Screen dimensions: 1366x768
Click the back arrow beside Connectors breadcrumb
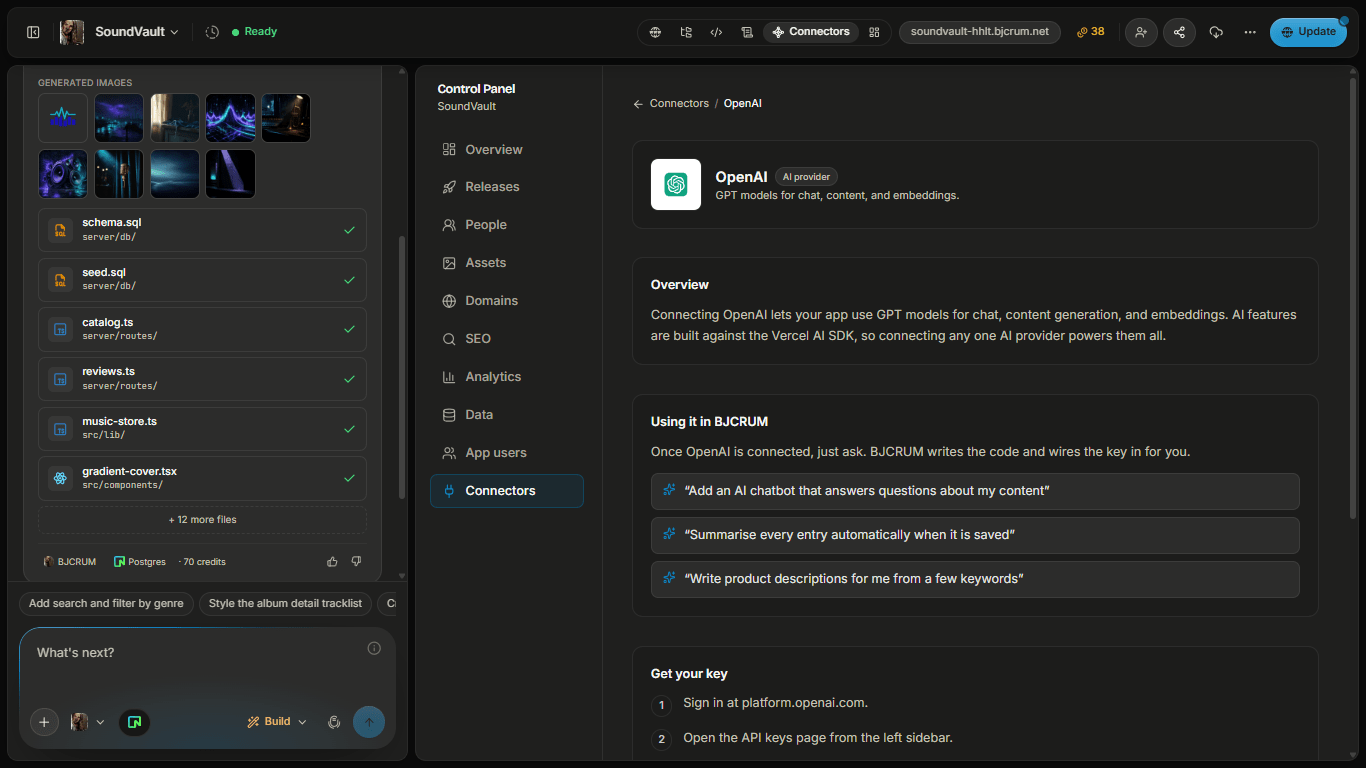(638, 104)
